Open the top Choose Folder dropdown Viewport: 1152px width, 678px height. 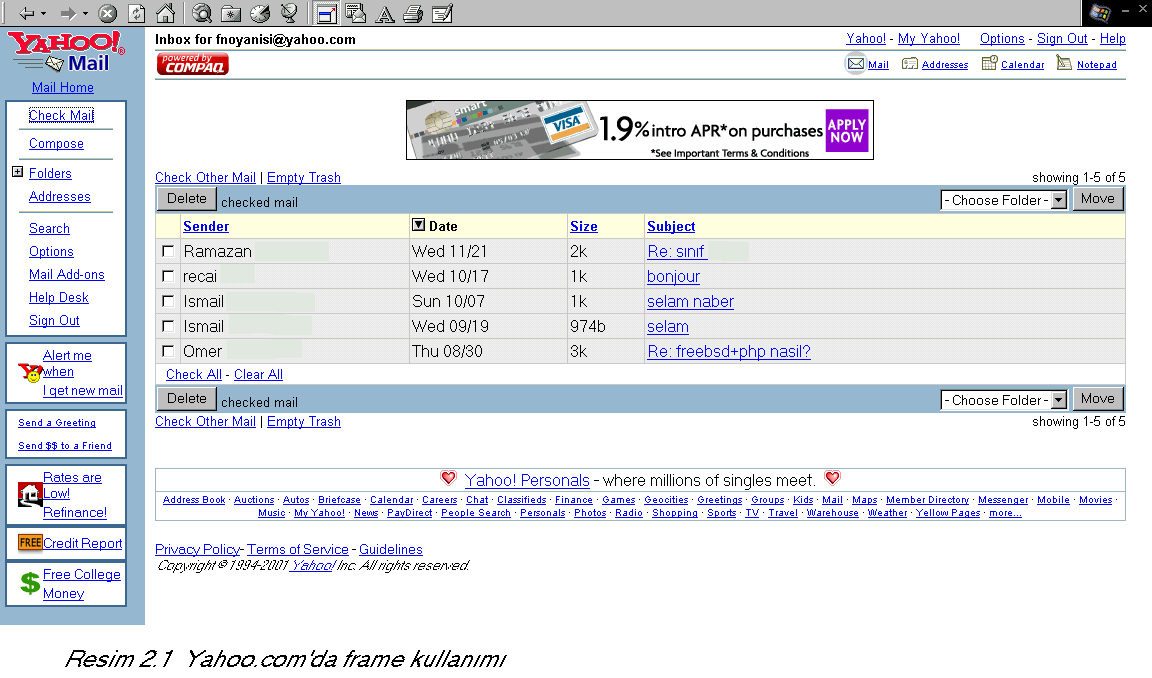point(1004,200)
